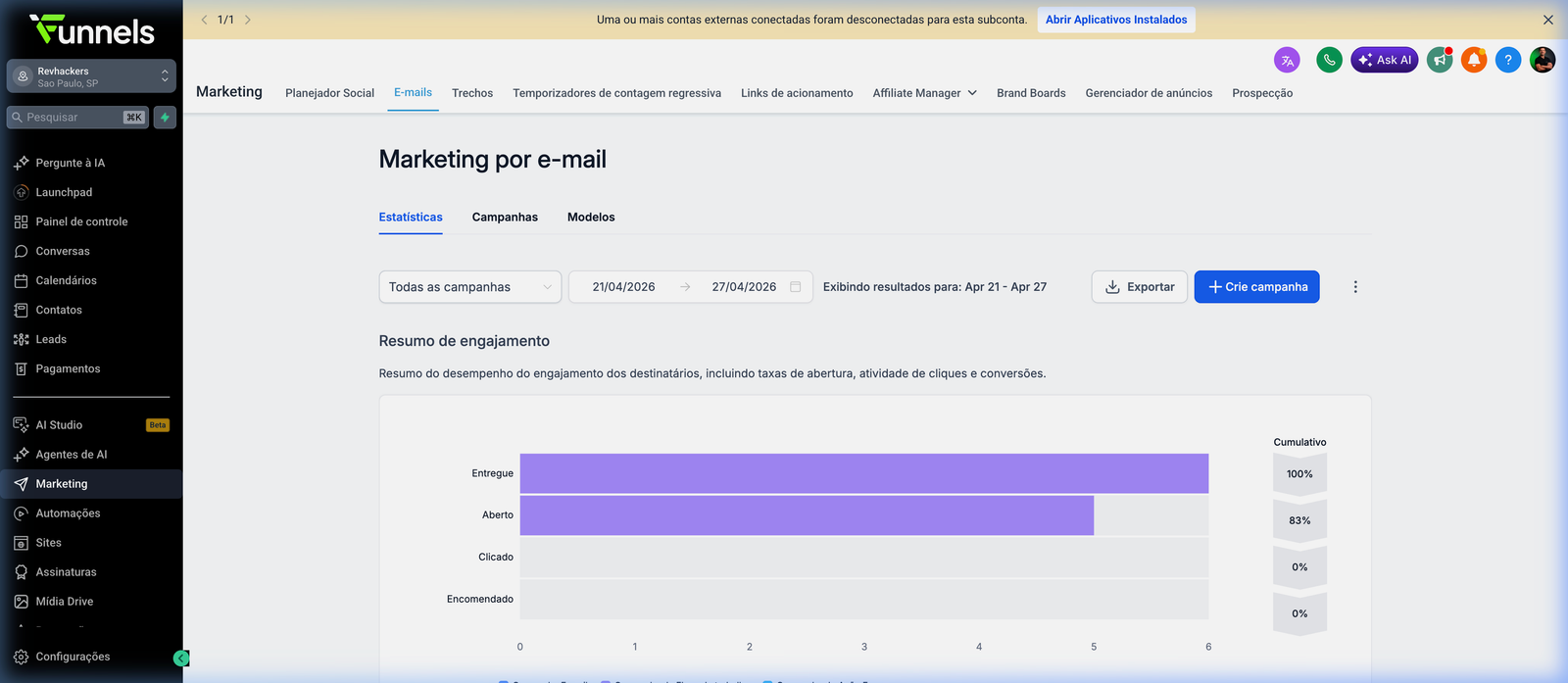Open the date range calendar icon
The width and height of the screenshot is (1568, 683).
[796, 287]
